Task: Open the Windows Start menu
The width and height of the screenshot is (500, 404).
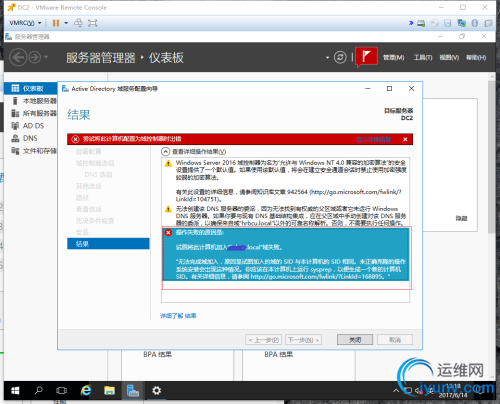Action: click(x=15, y=390)
